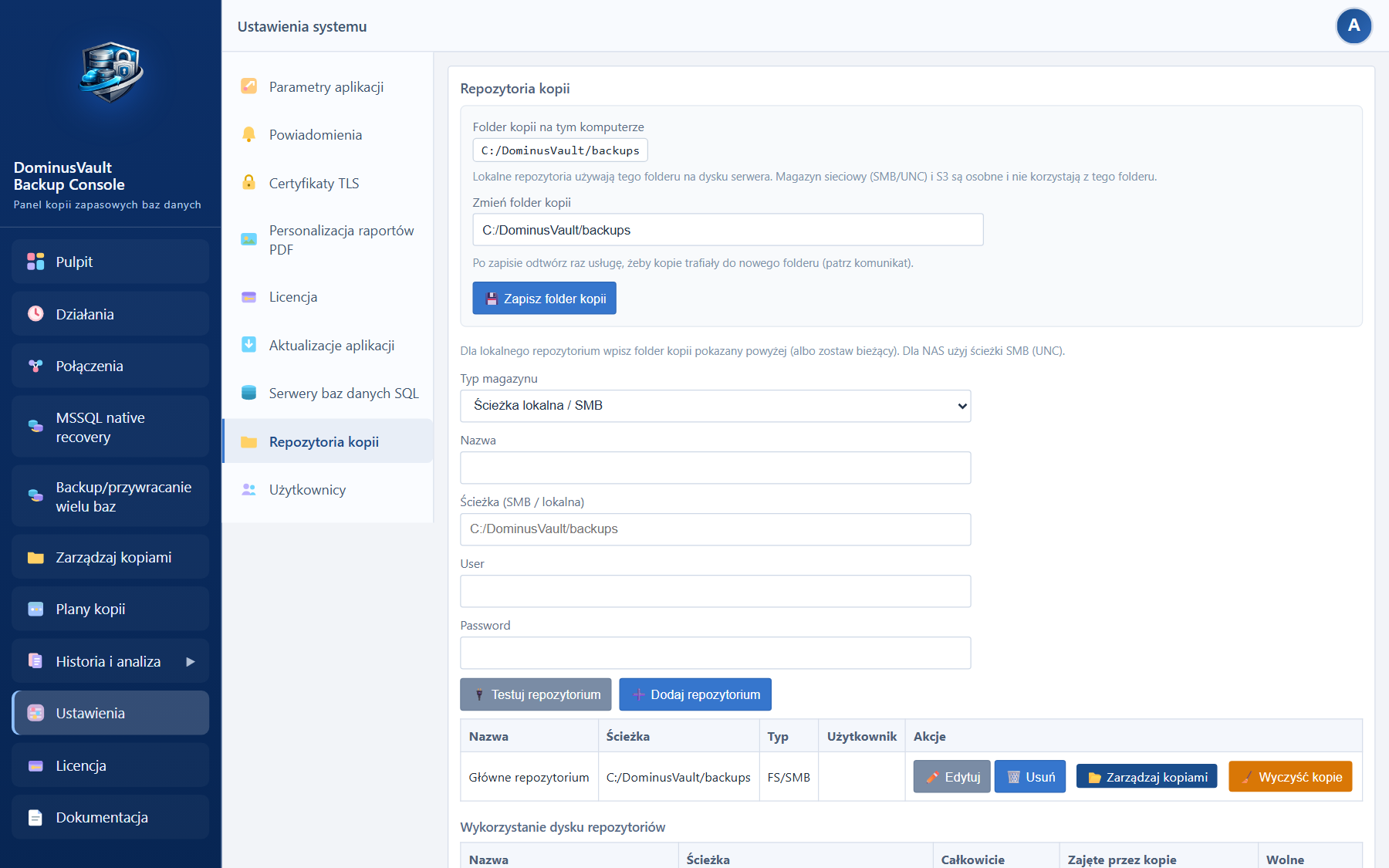
Task: Click the Plany kopii icon
Action: click(x=35, y=609)
